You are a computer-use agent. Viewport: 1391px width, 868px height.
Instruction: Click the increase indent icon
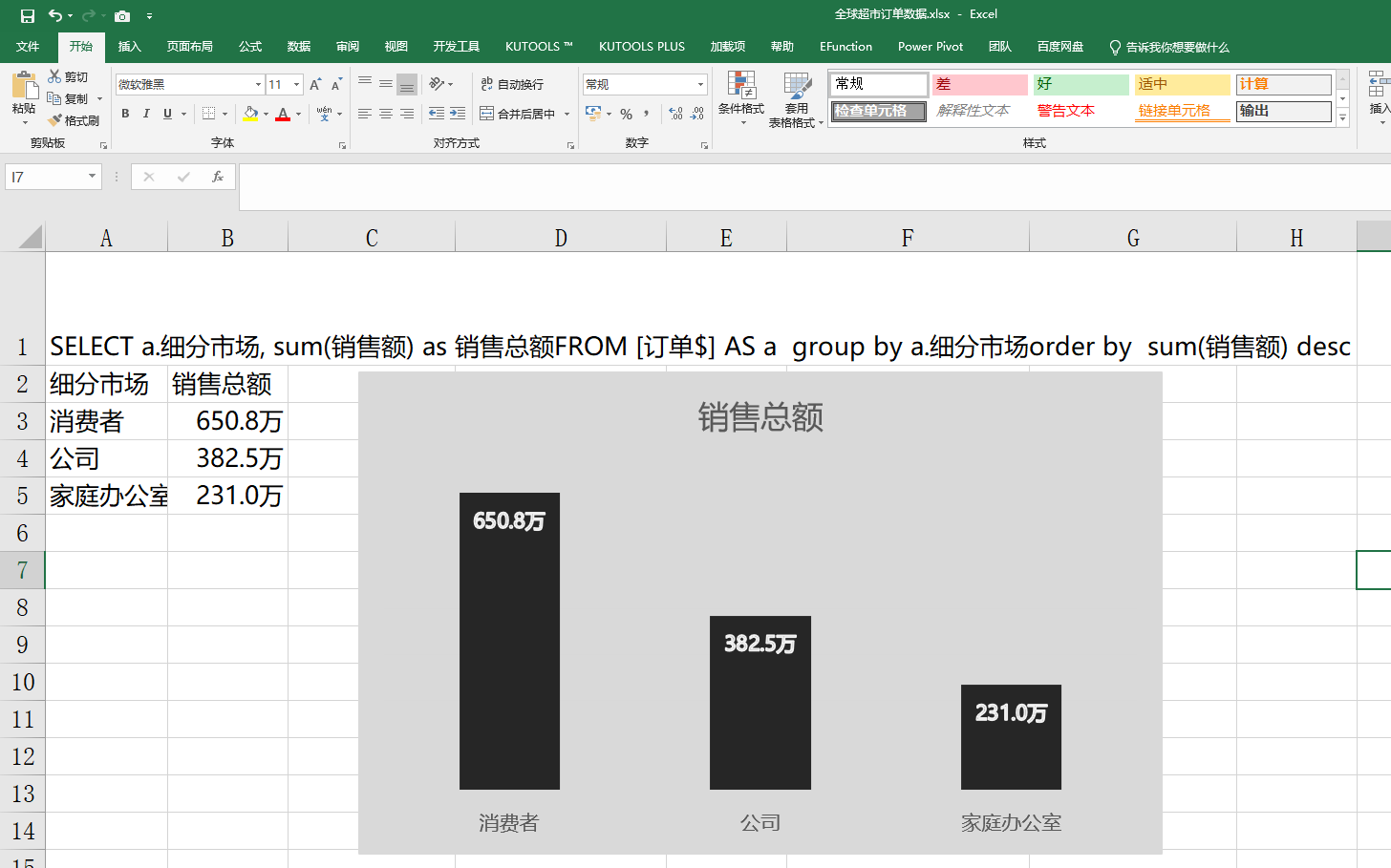(458, 114)
